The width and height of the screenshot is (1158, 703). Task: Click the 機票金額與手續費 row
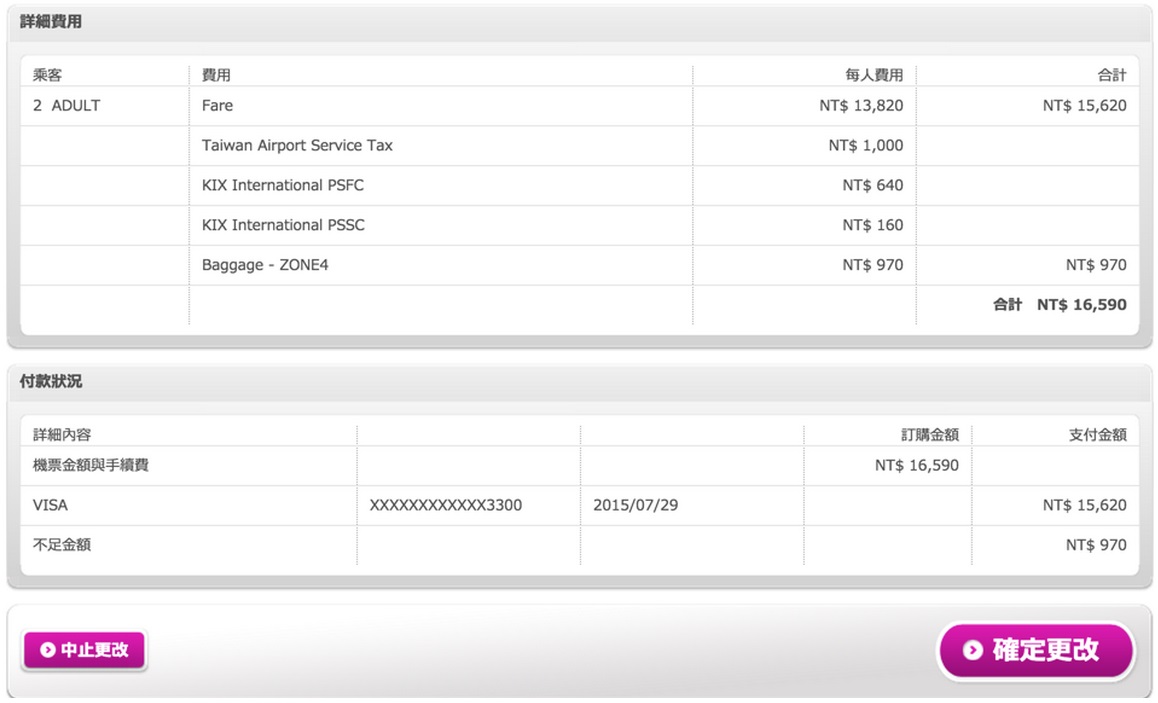pos(580,465)
